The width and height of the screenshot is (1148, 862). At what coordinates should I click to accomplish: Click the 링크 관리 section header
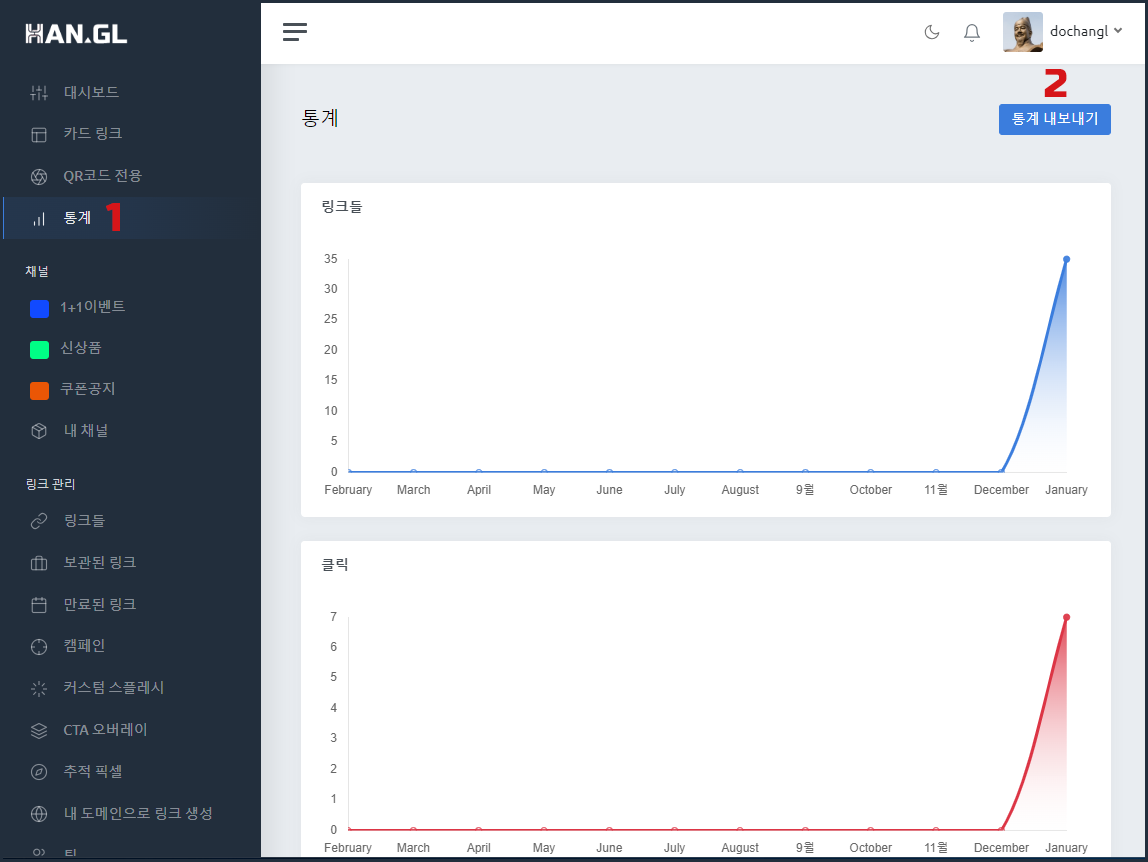50,484
